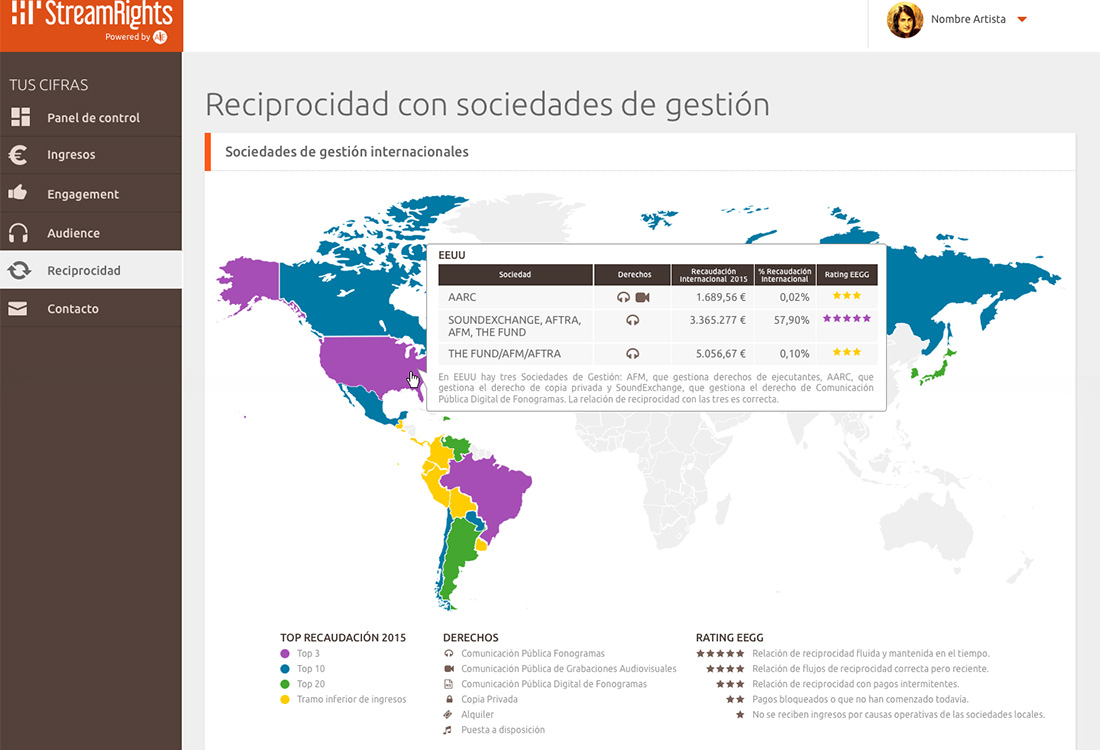The height and width of the screenshot is (750, 1100).
Task: Click the video camera icon in AARC row
Action: [642, 297]
